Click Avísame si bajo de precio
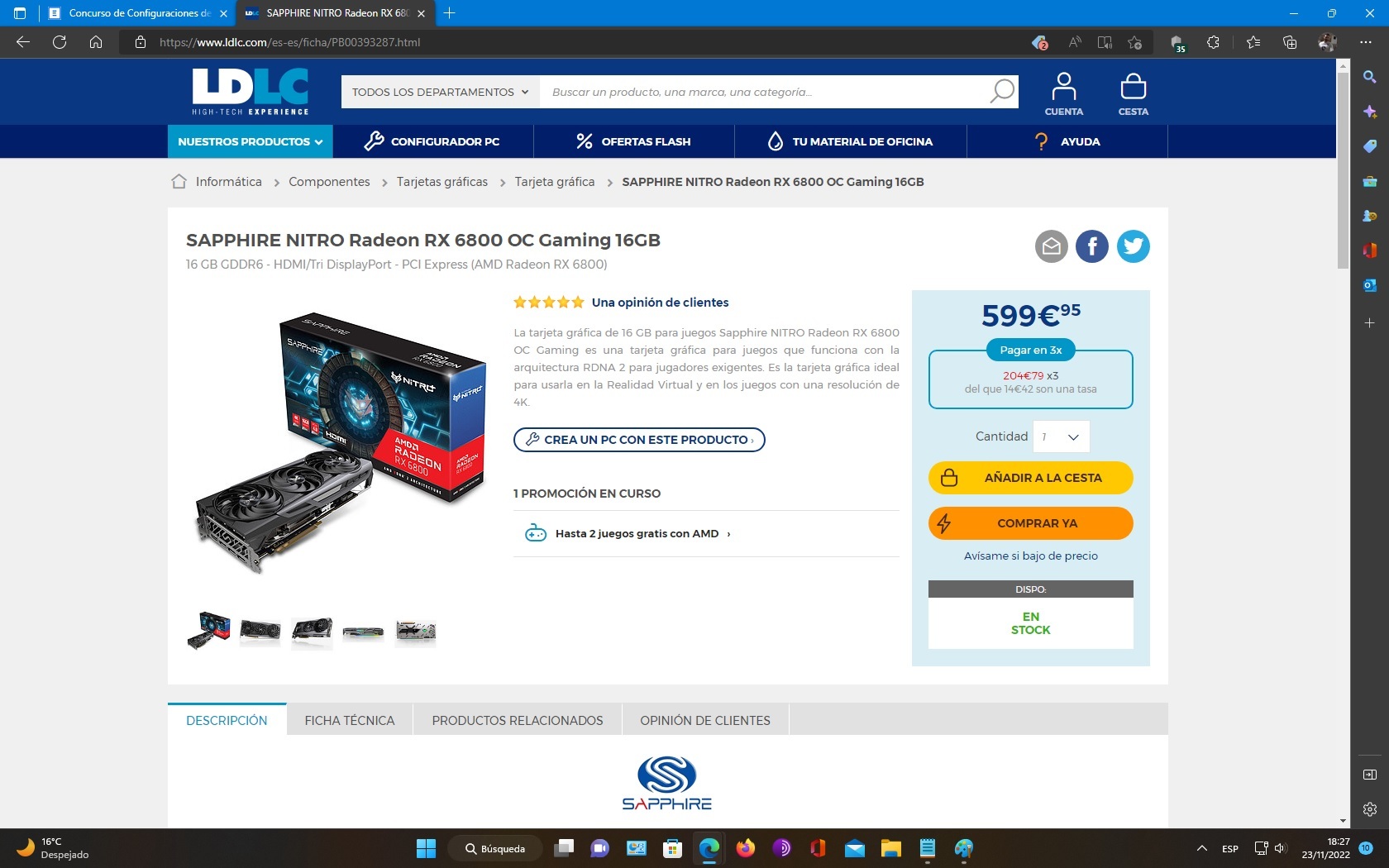Screen dimensions: 1389x868 [x=1030, y=556]
